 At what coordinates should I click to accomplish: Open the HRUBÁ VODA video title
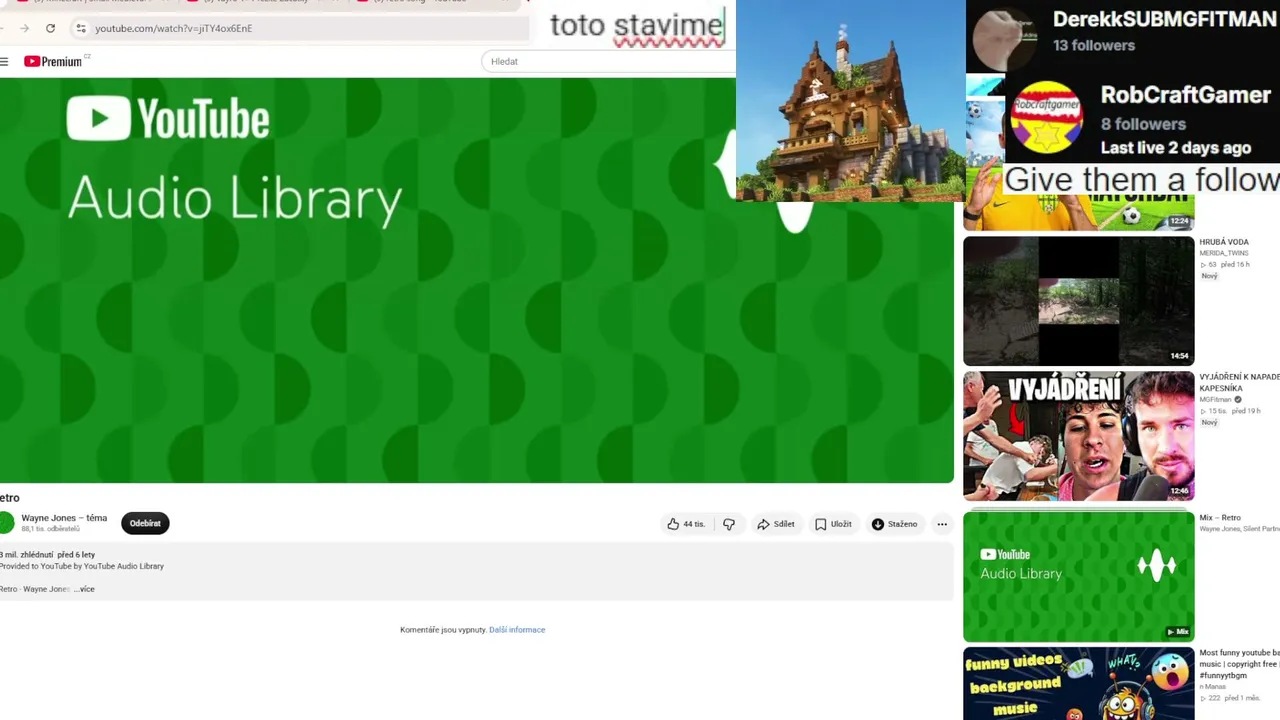(1224, 242)
